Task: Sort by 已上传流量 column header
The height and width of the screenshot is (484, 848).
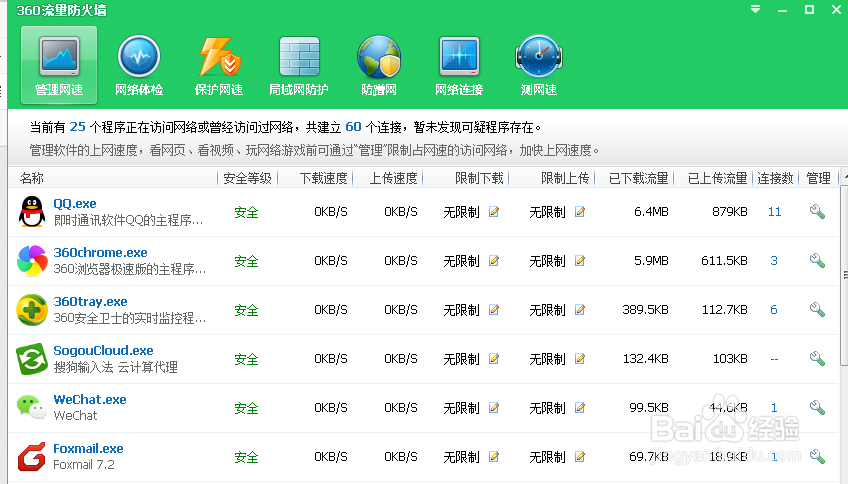Action: (717, 178)
